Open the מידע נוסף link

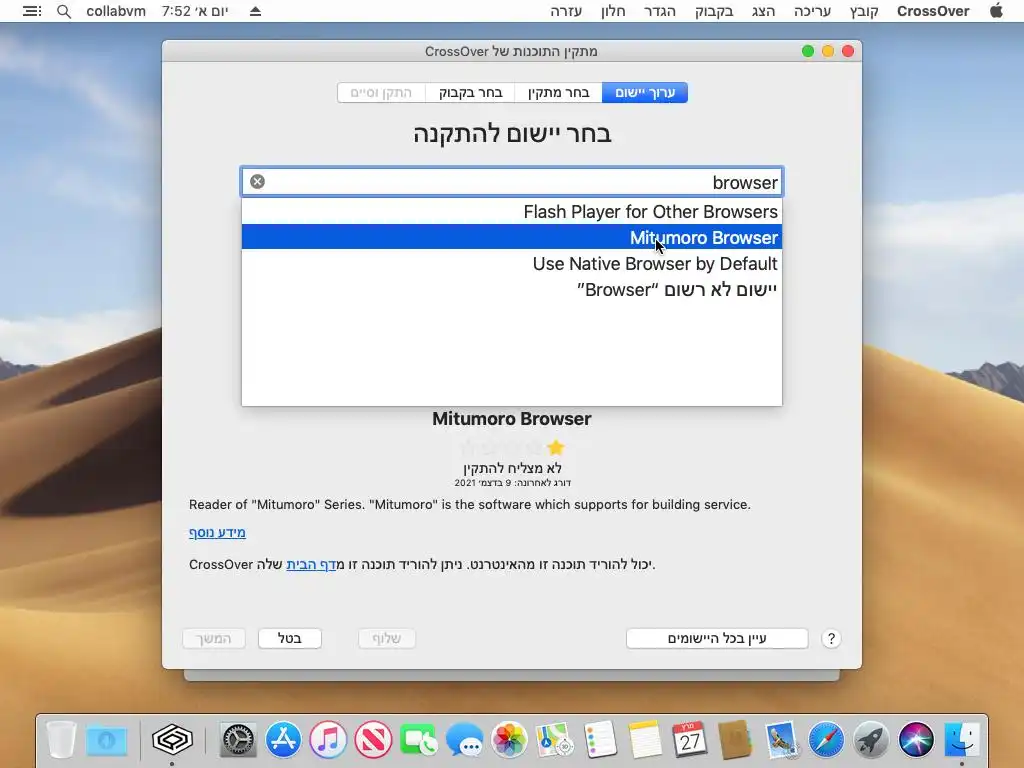pyautogui.click(x=217, y=533)
